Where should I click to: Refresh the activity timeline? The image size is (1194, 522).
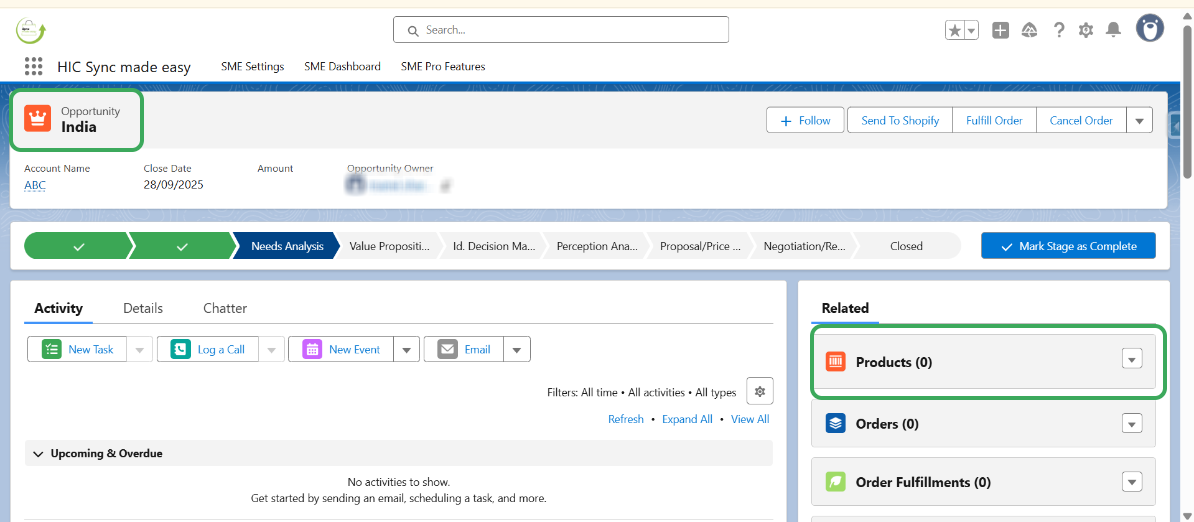coord(626,419)
